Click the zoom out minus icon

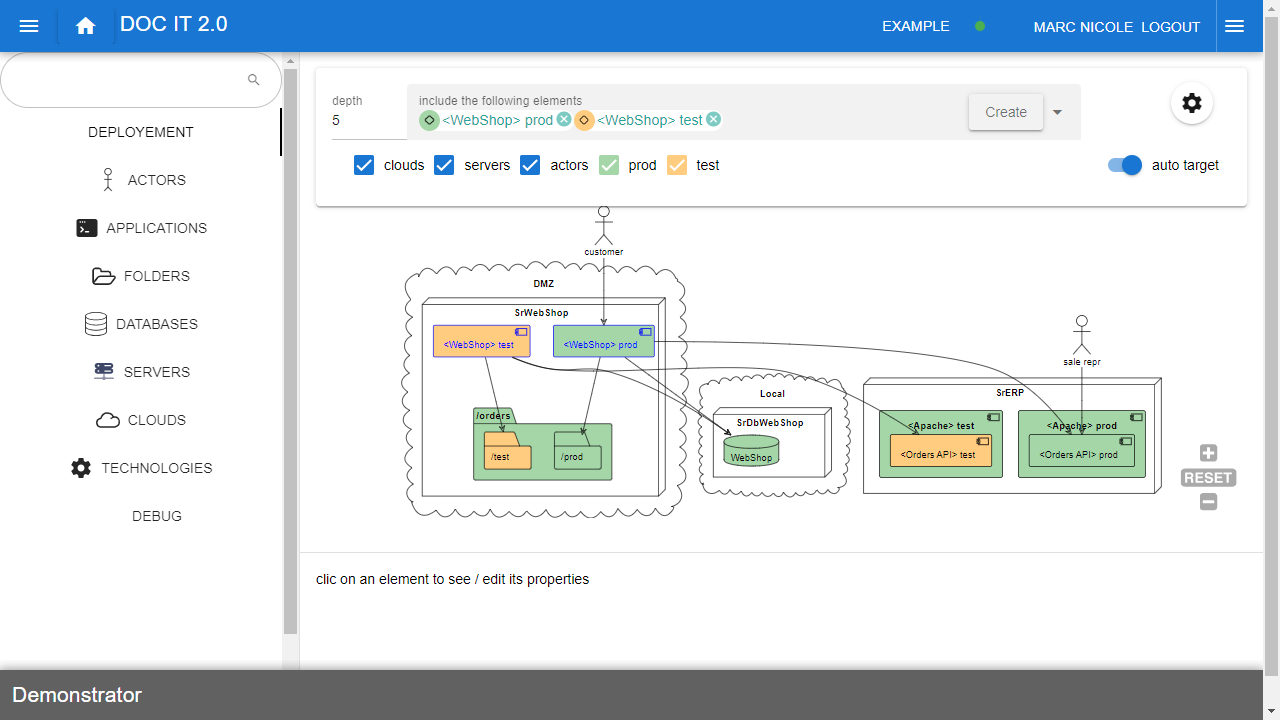tap(1208, 502)
